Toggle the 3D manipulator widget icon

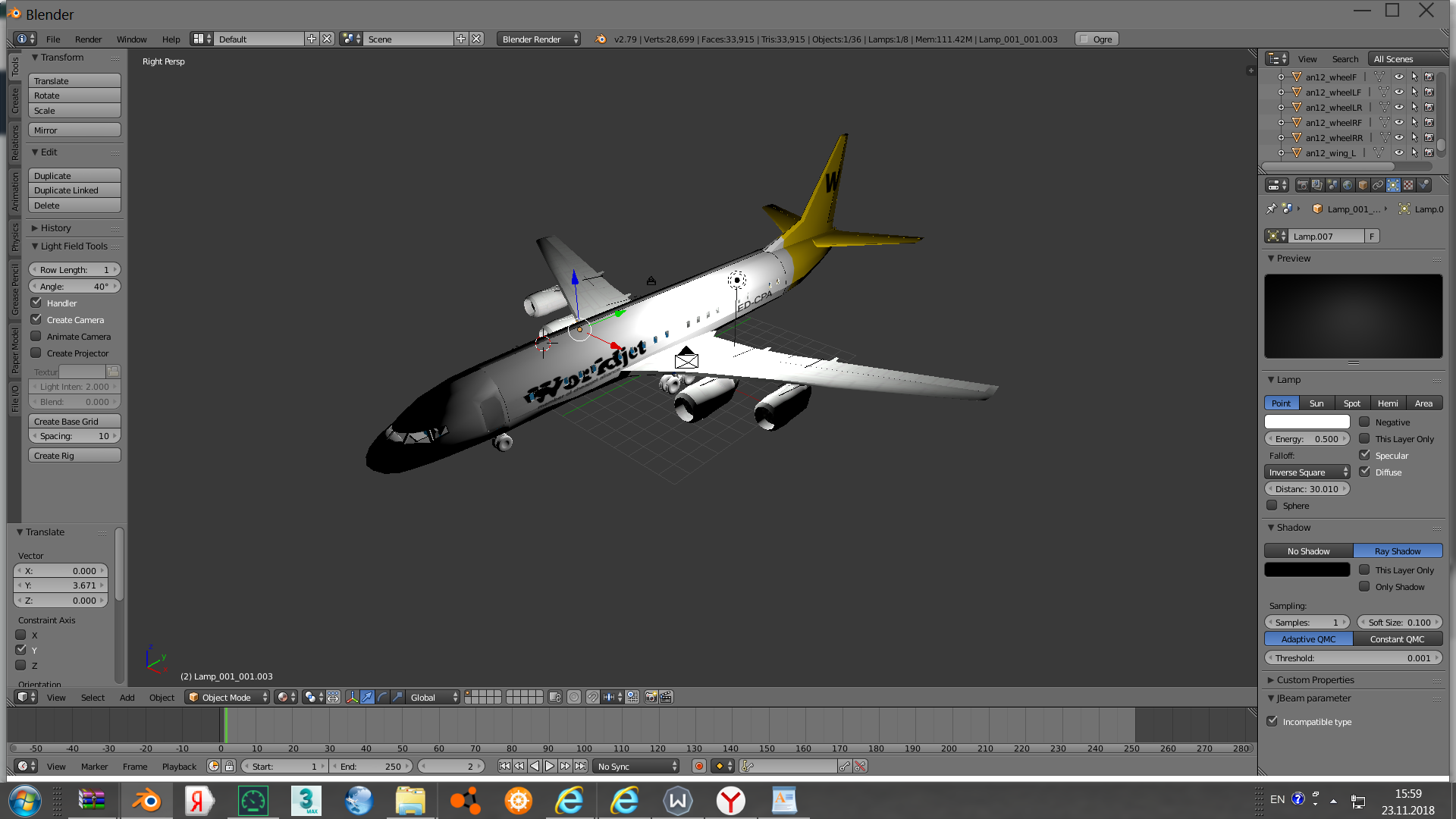(x=352, y=697)
